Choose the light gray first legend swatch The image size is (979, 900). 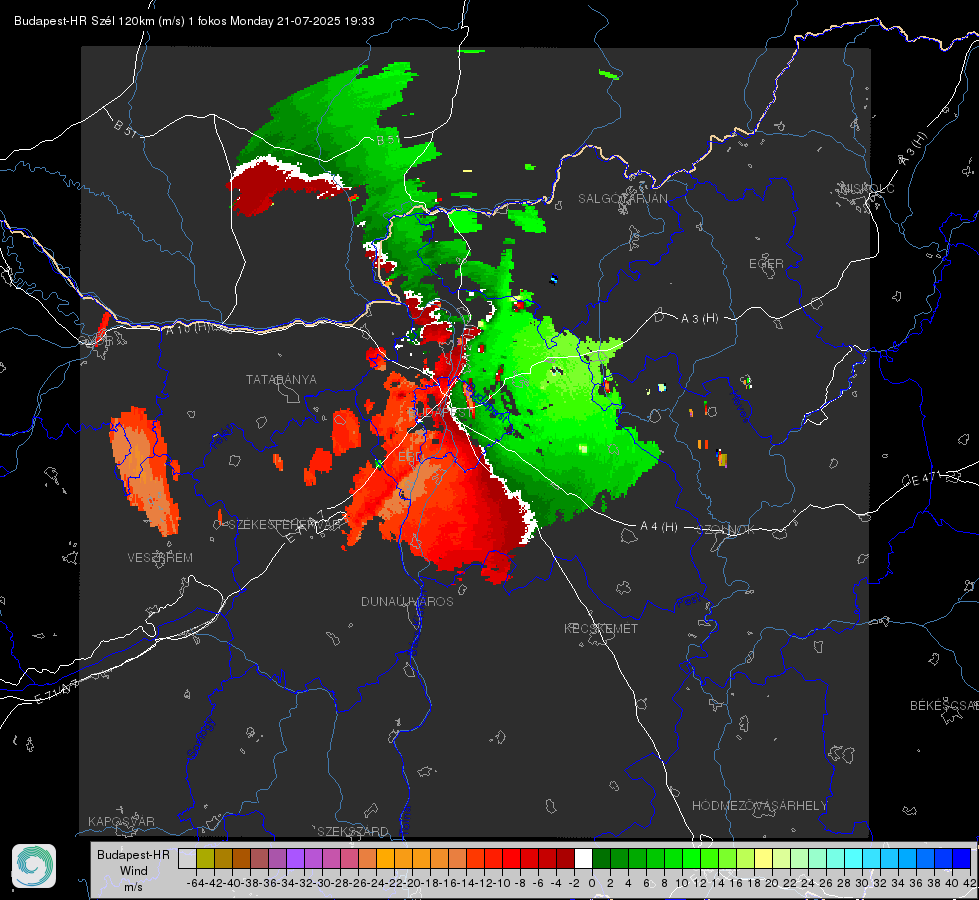(x=187, y=859)
